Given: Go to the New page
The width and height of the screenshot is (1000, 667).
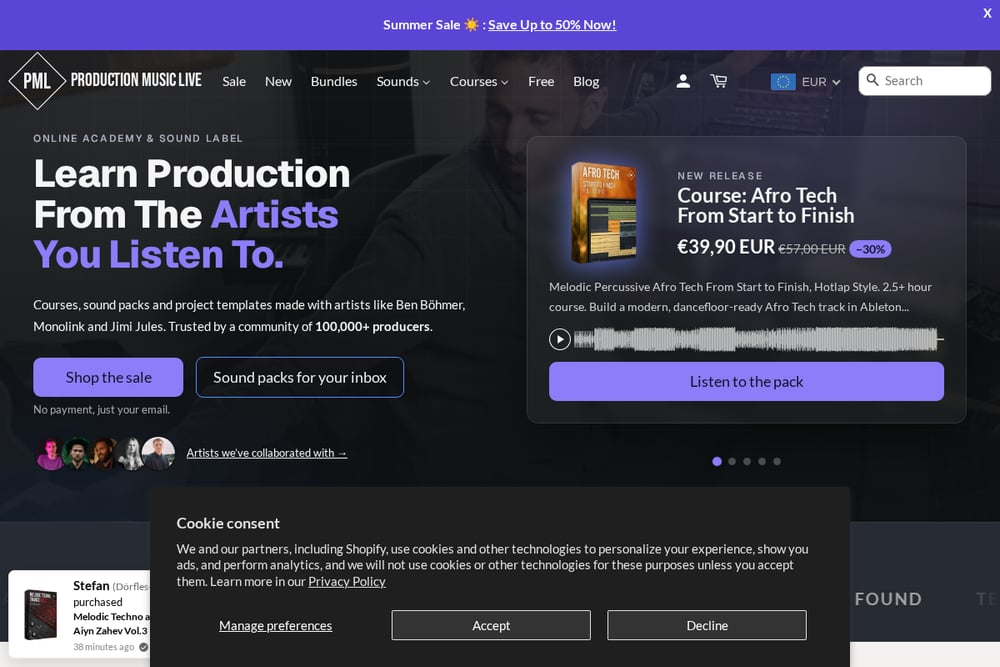Looking at the screenshot, I should click(x=278, y=82).
